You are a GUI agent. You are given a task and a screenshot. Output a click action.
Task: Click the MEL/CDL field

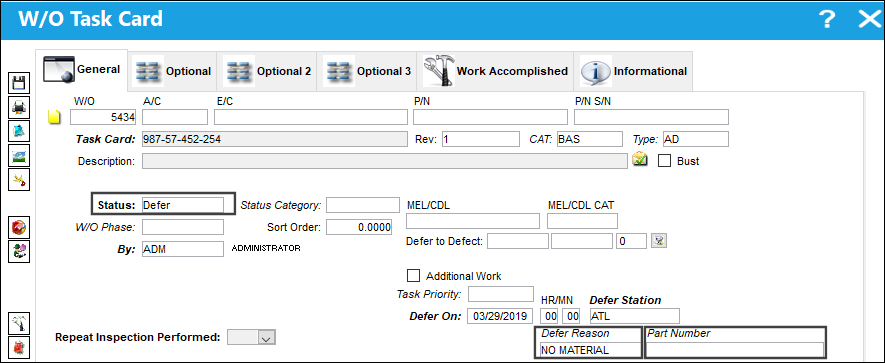click(x=473, y=221)
